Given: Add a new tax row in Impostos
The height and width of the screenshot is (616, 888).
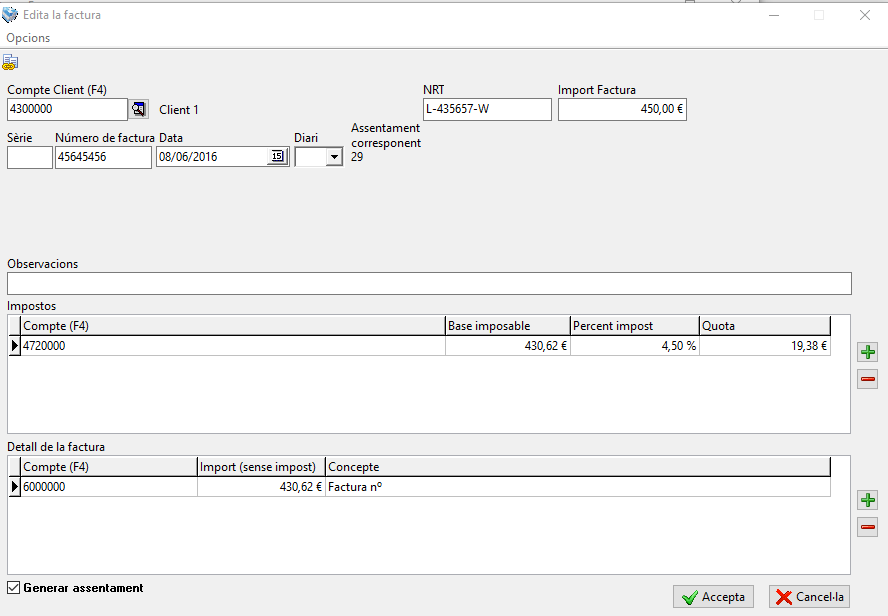Looking at the screenshot, I should (868, 352).
